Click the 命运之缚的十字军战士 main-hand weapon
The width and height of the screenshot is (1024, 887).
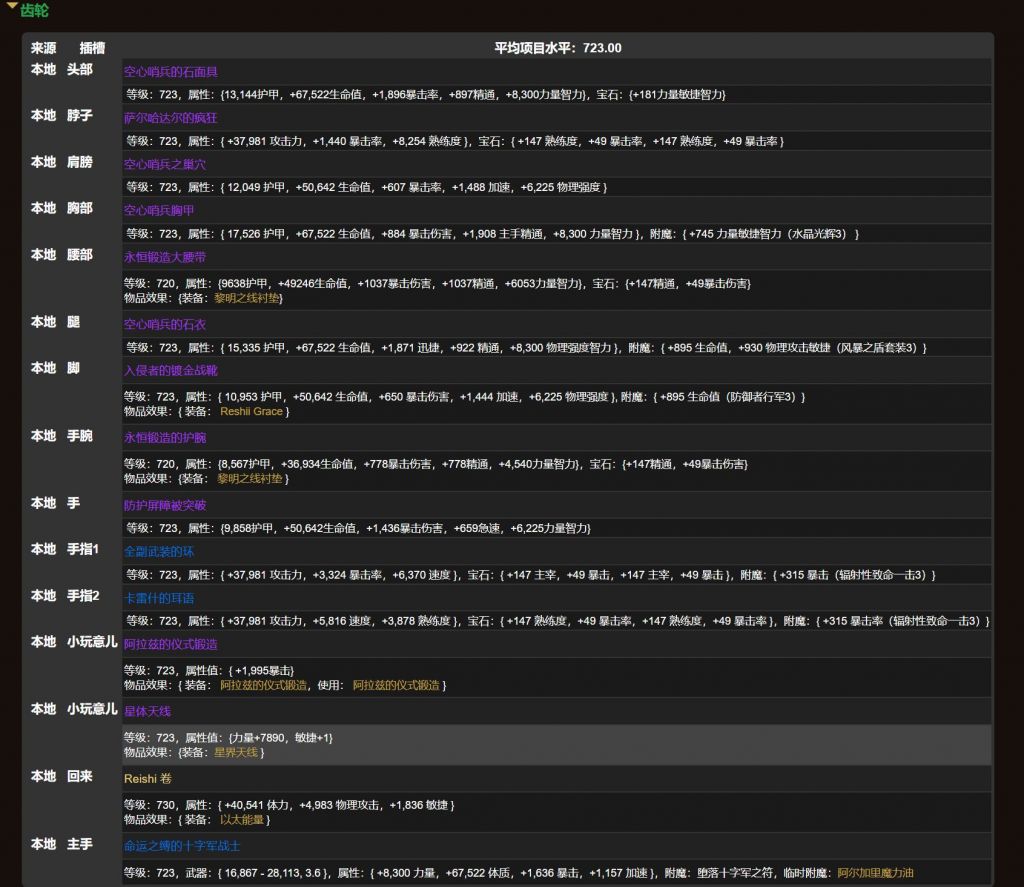tap(182, 845)
